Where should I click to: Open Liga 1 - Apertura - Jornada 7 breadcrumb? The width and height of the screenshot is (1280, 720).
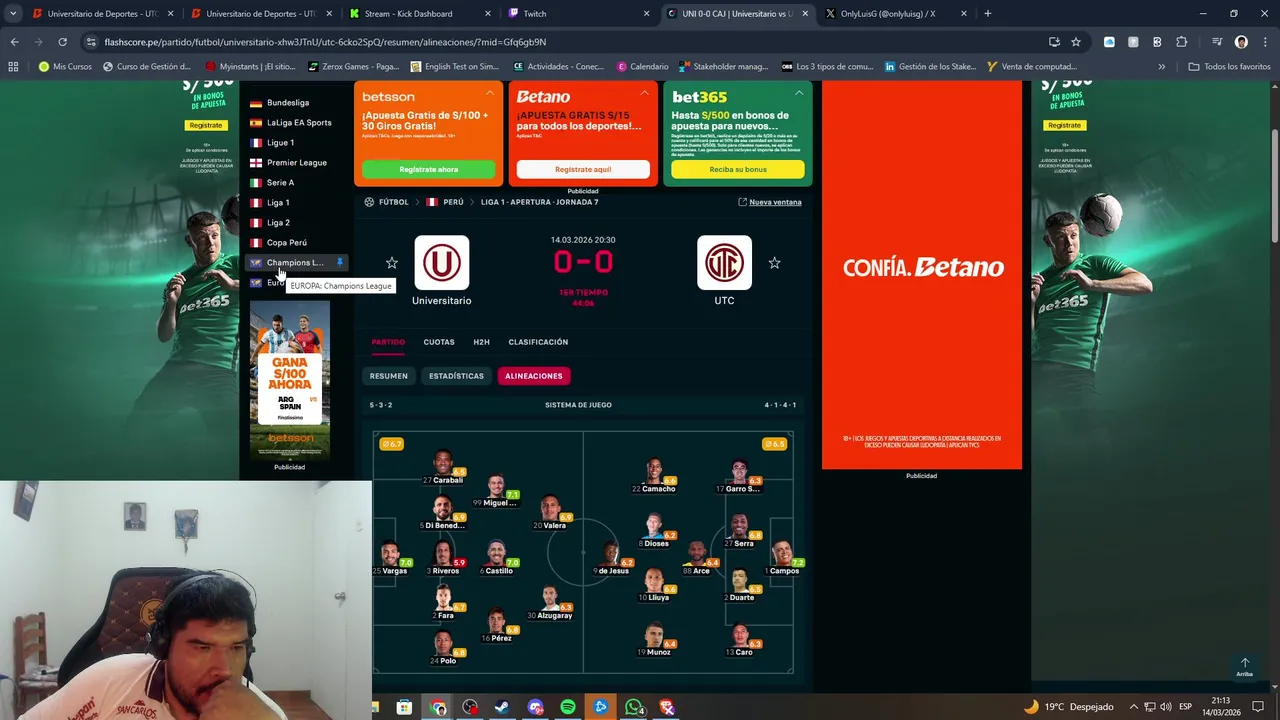click(x=539, y=202)
